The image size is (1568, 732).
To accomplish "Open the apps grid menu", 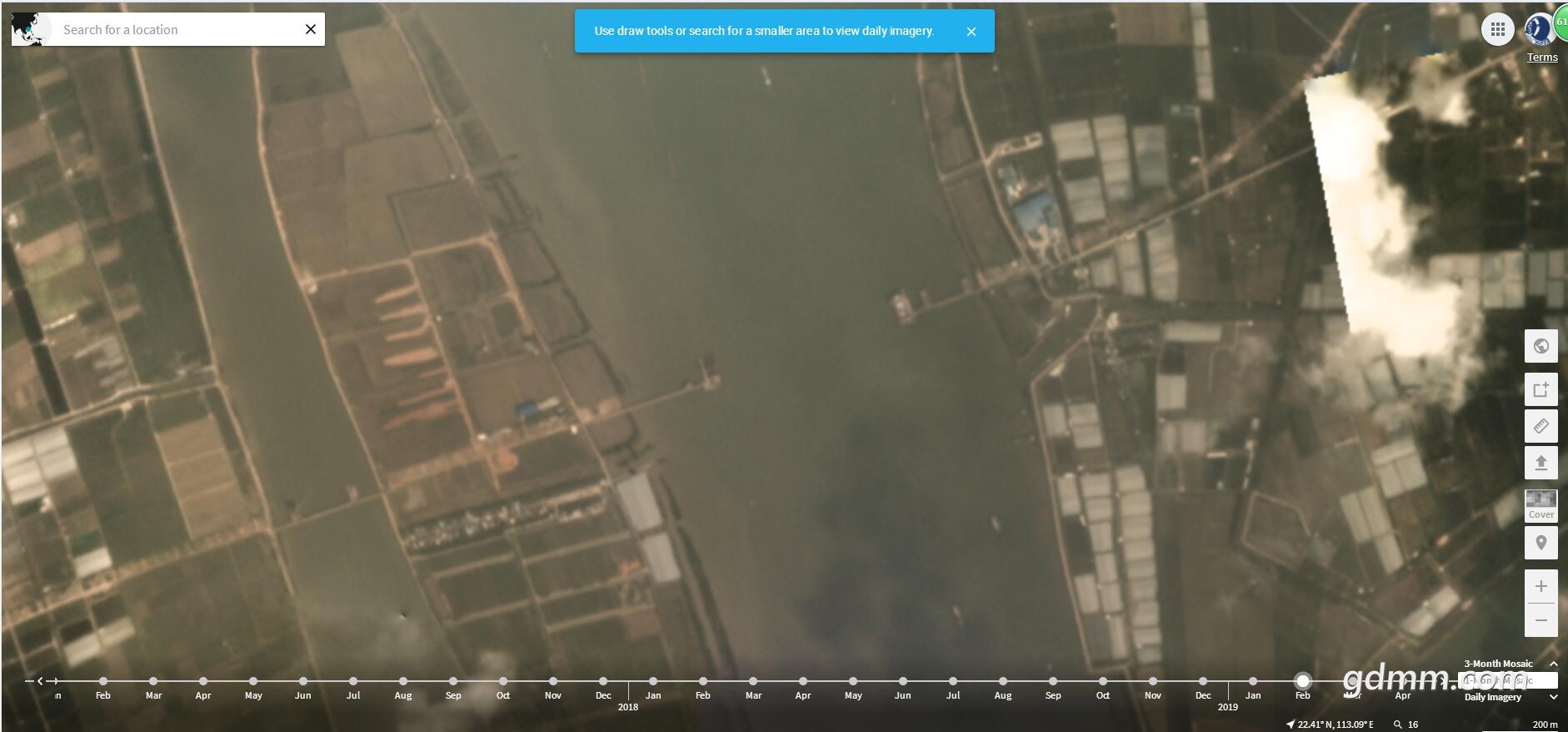I will point(1497,29).
